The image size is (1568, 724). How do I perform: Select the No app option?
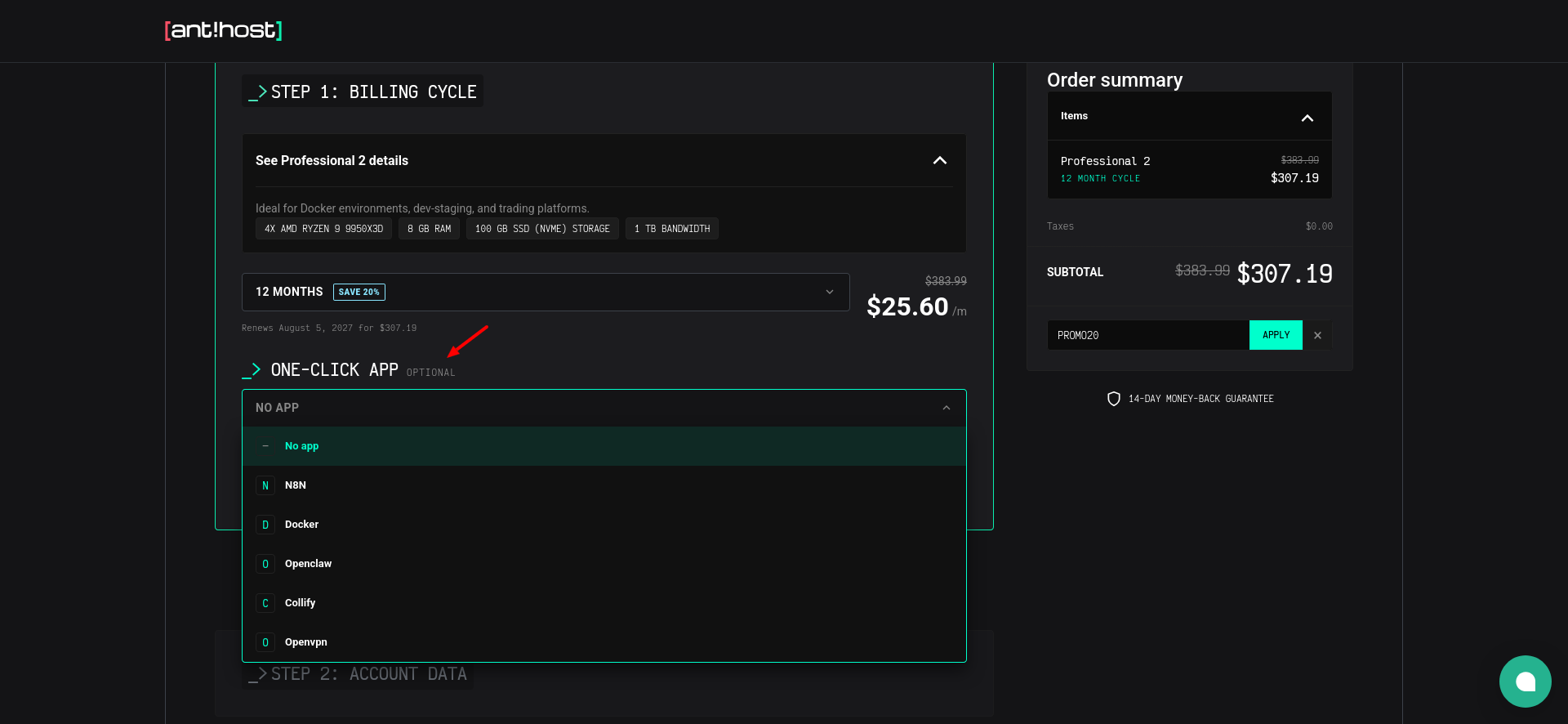(604, 446)
